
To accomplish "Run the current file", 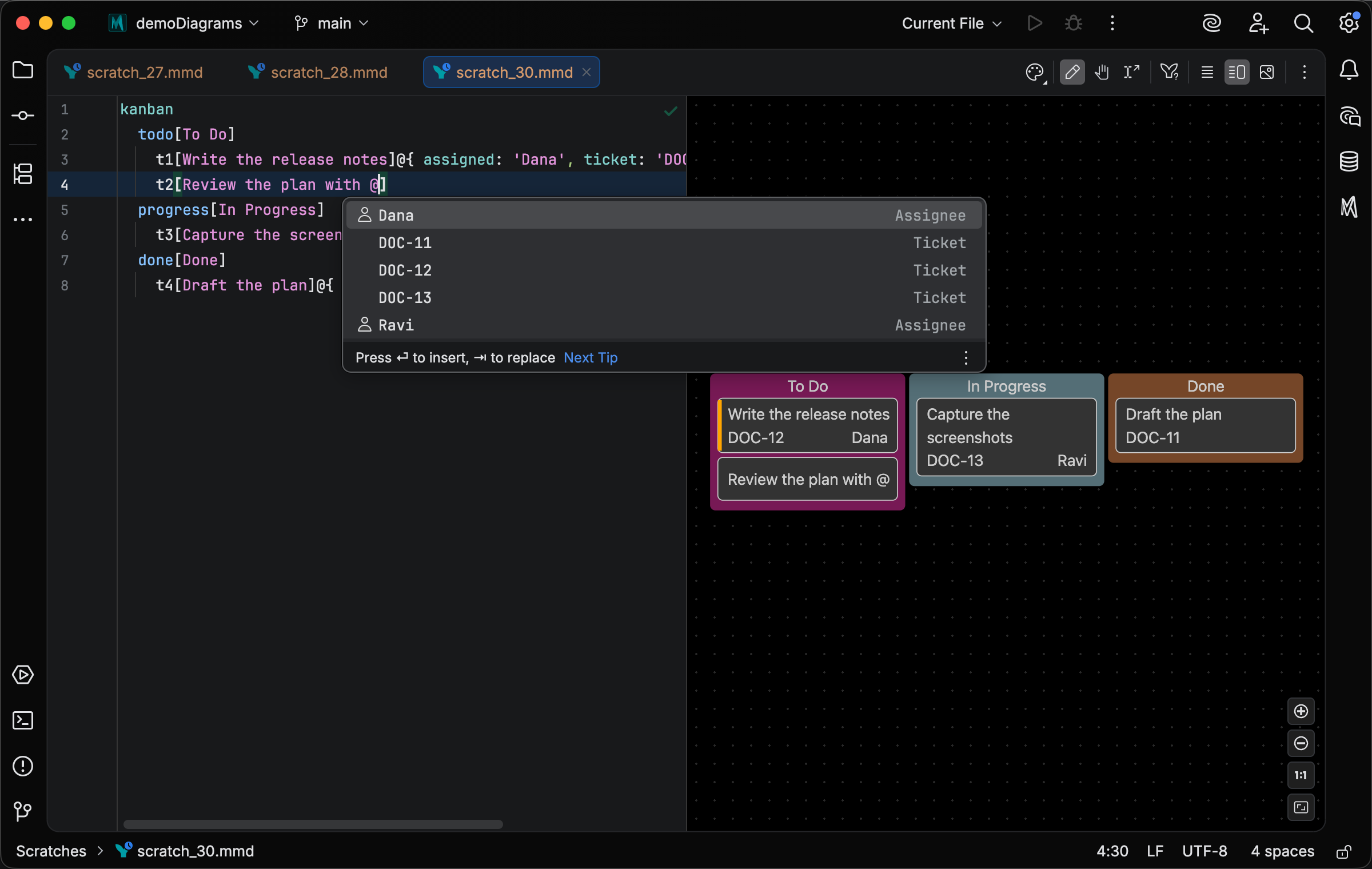I will [1034, 23].
